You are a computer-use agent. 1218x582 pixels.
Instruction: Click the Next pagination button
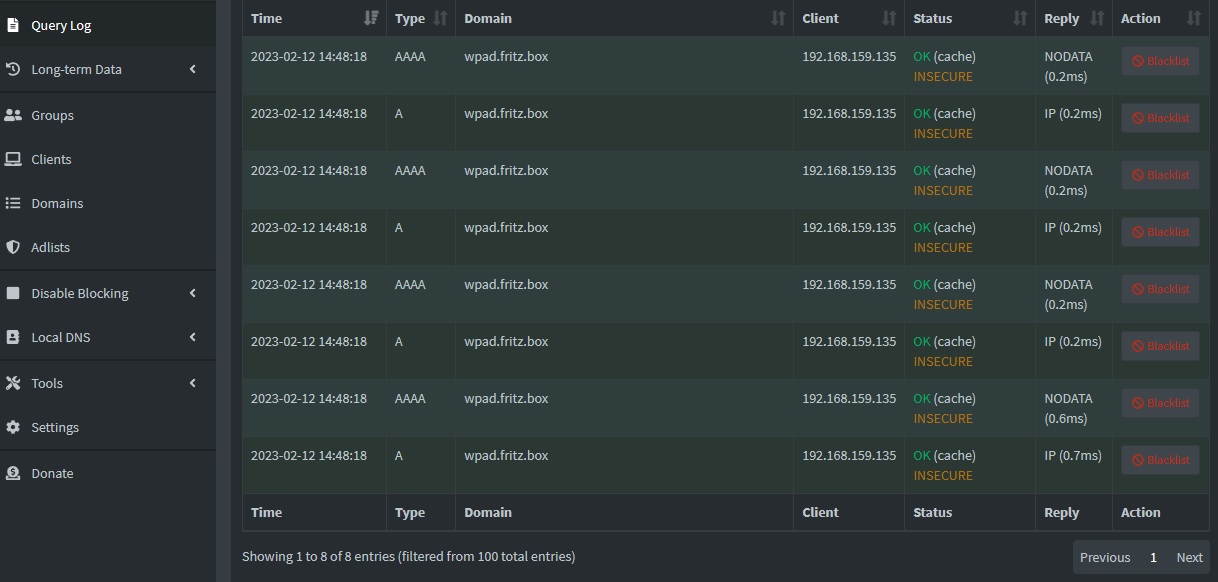pos(1189,557)
